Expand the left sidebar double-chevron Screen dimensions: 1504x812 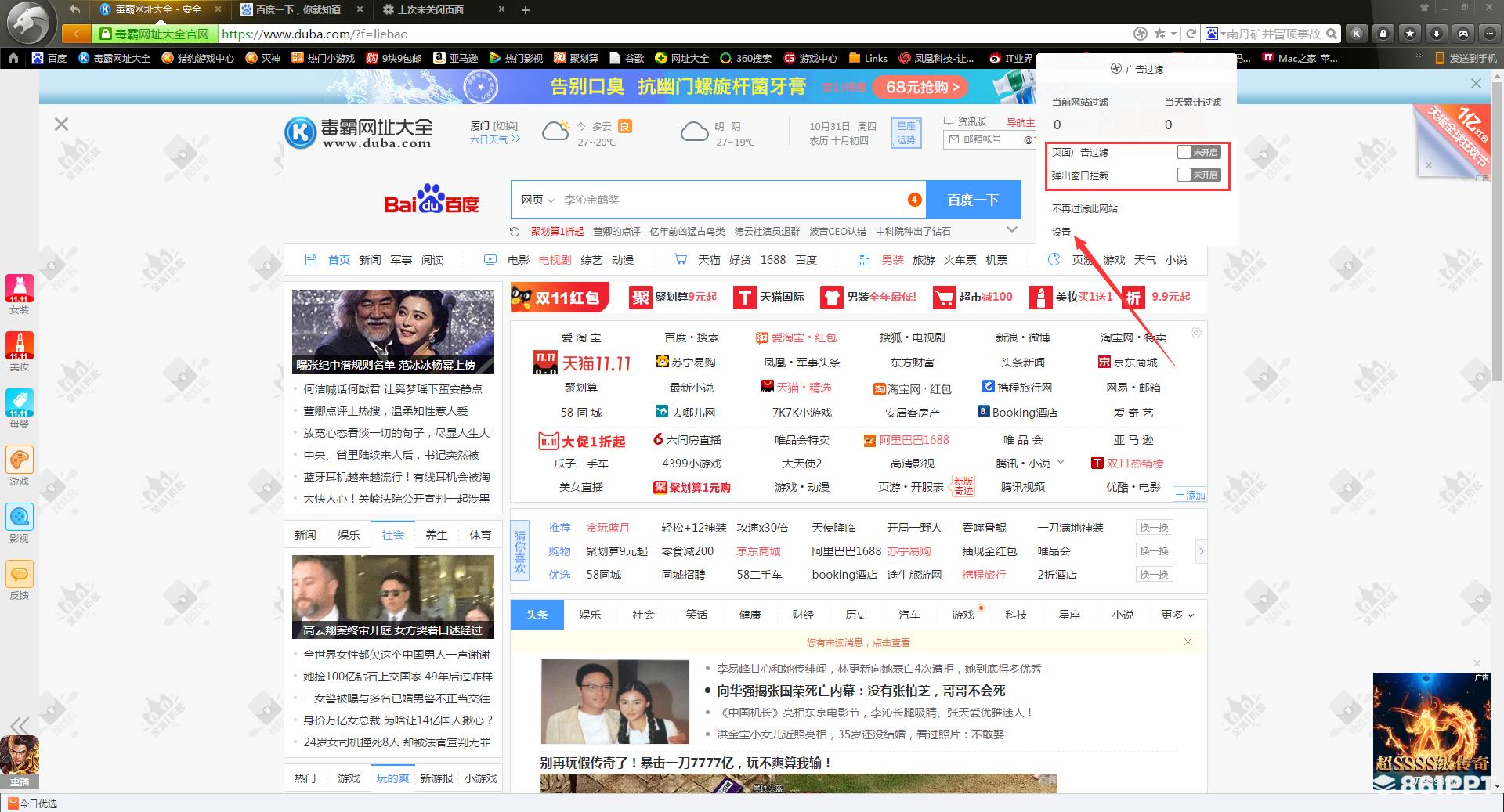pyautogui.click(x=20, y=725)
